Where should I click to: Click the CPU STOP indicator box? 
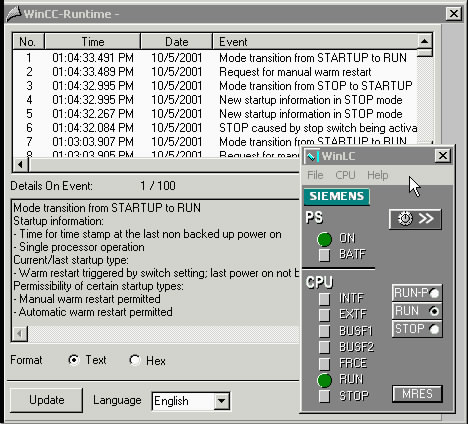pos(324,396)
